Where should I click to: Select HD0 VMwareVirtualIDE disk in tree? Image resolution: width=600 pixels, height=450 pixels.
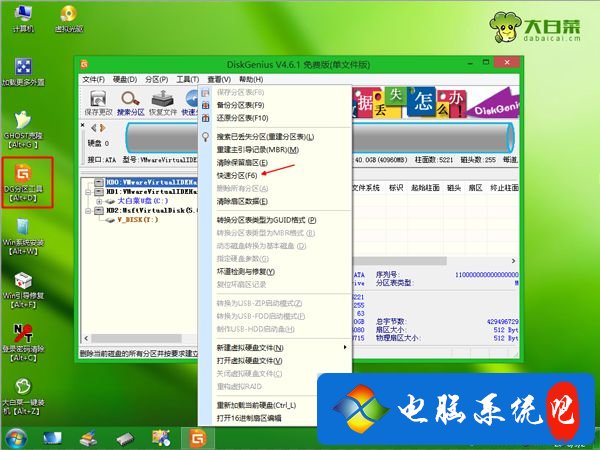[x=152, y=182]
